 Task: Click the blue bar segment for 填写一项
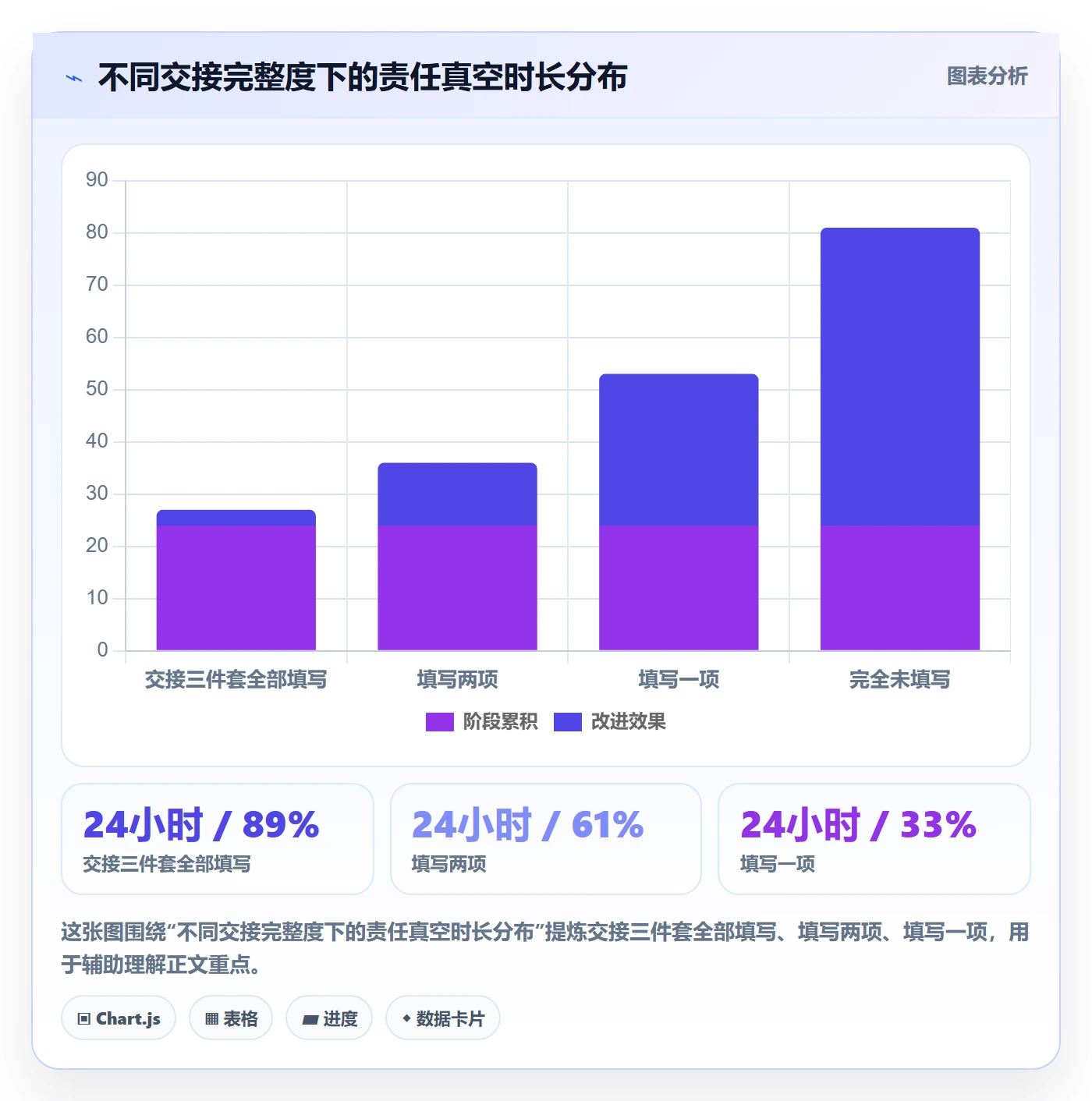pos(679,450)
